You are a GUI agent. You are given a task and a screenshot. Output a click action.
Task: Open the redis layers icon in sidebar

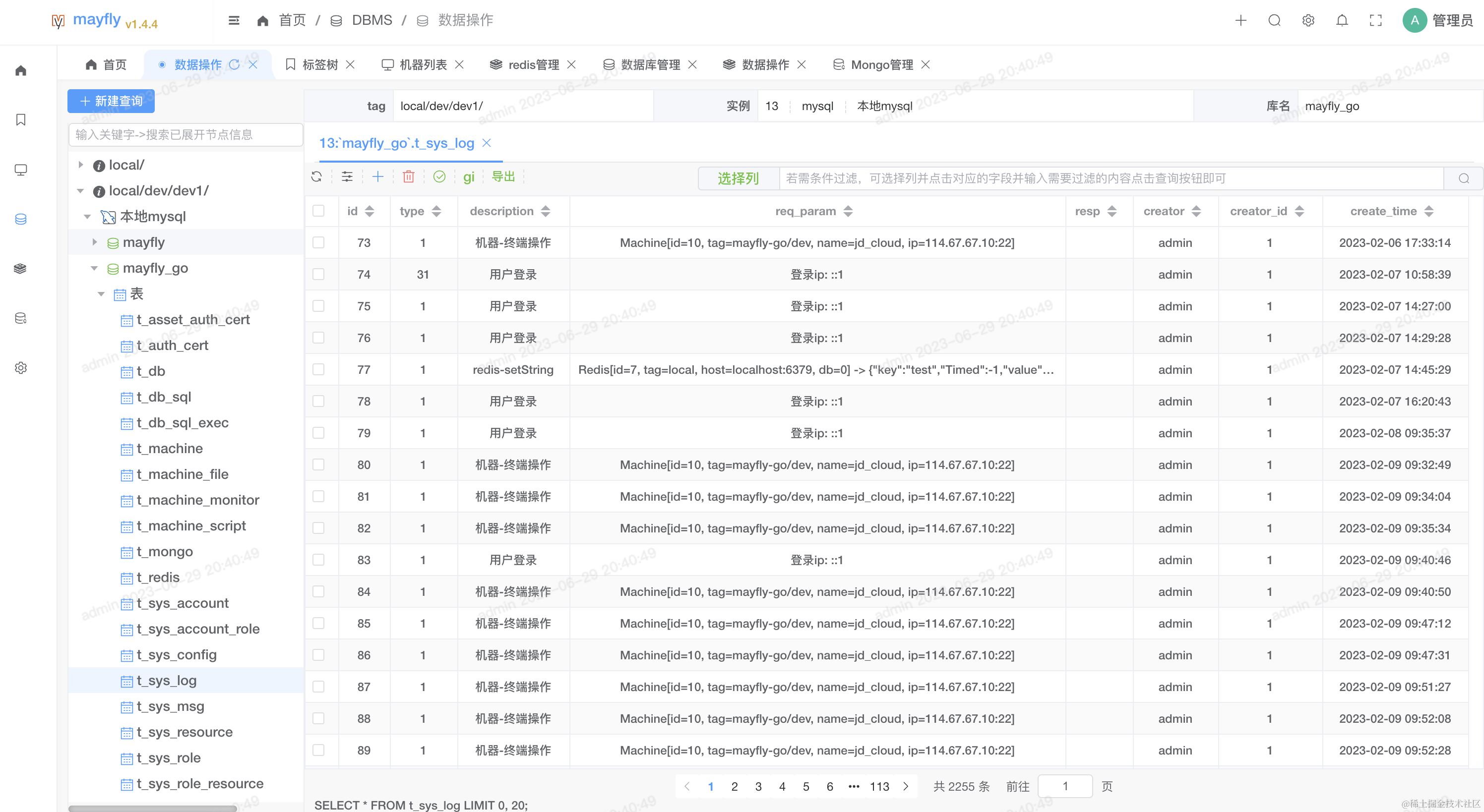coord(21,268)
